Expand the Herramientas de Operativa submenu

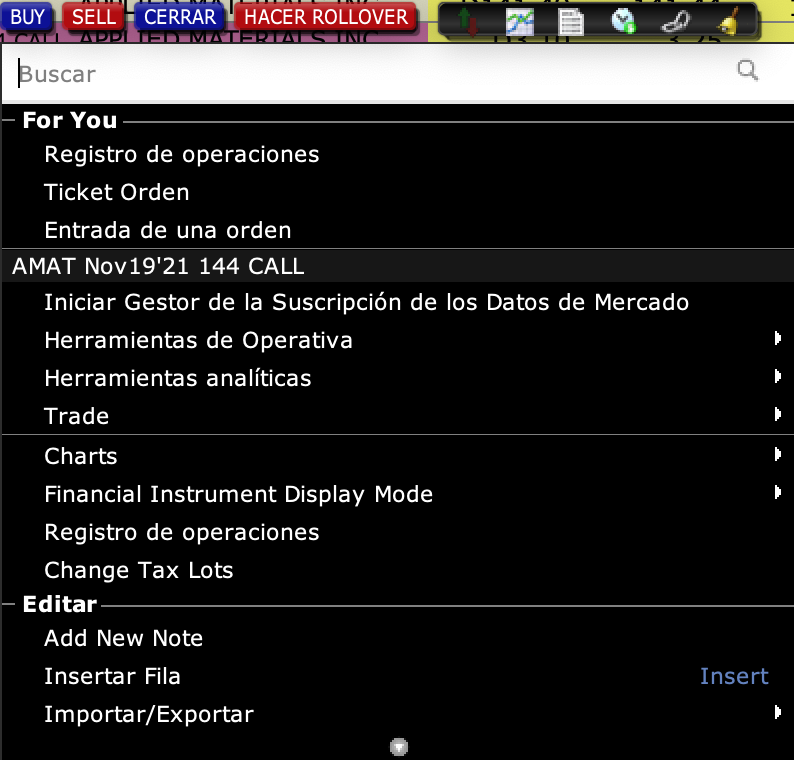tap(398, 340)
